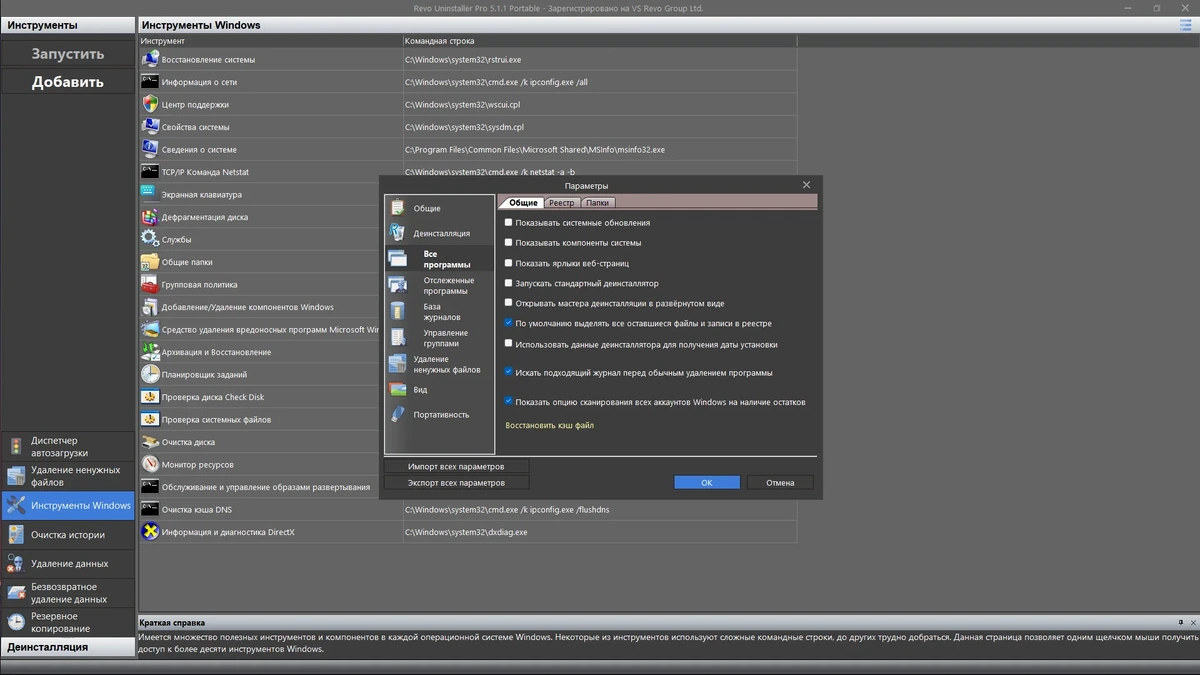Click the Отслеженные программы icon in Параметры
The width and height of the screenshot is (1200, 675).
click(398, 285)
